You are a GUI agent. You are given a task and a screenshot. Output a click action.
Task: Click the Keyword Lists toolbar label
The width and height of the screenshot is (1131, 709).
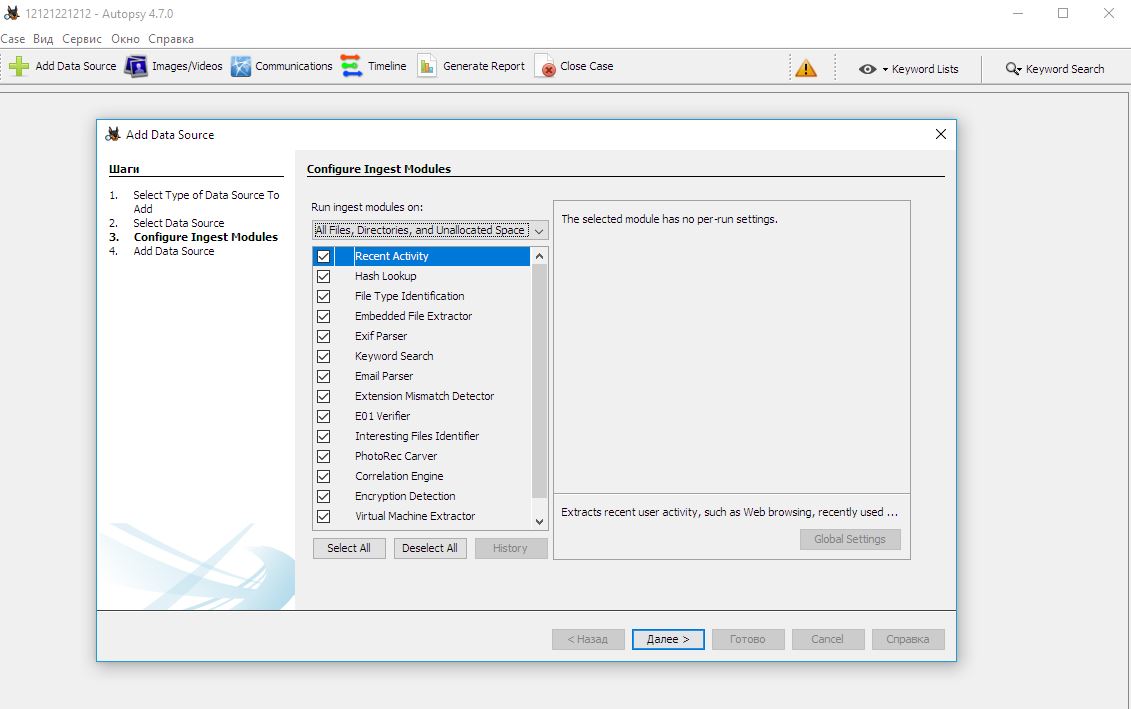tap(925, 69)
